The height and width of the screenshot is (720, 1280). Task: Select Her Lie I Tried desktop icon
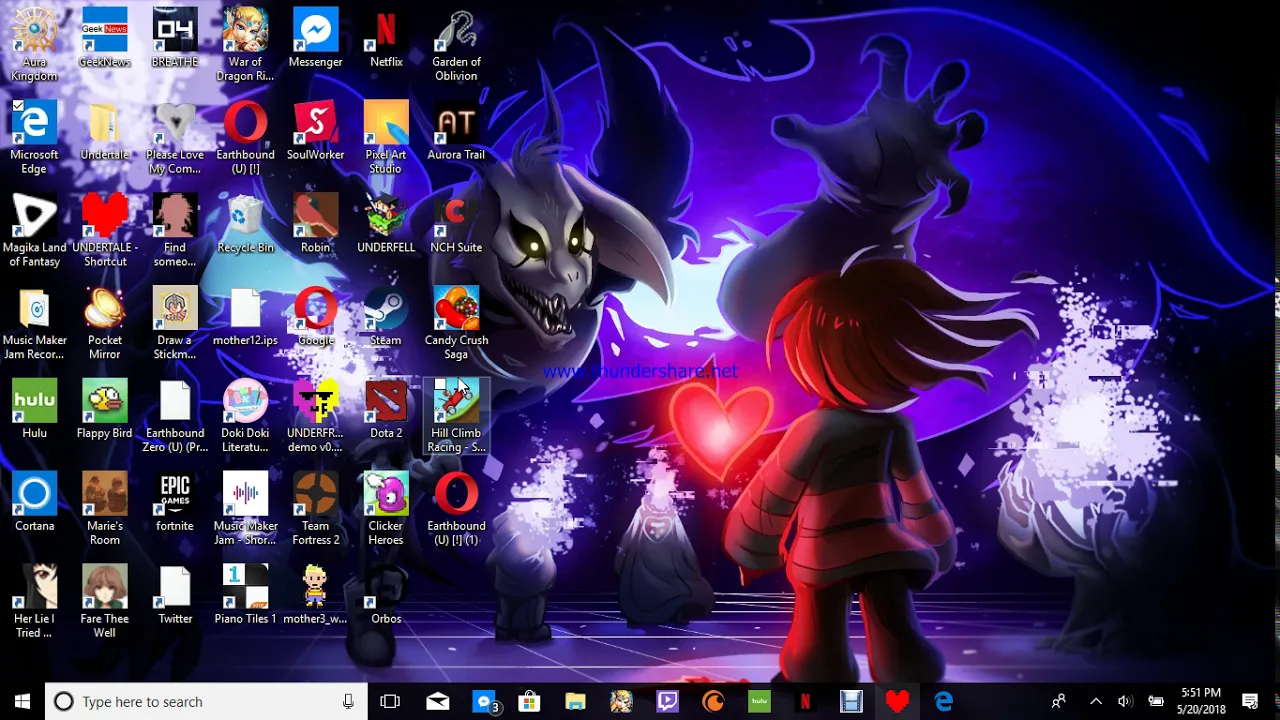point(34,602)
